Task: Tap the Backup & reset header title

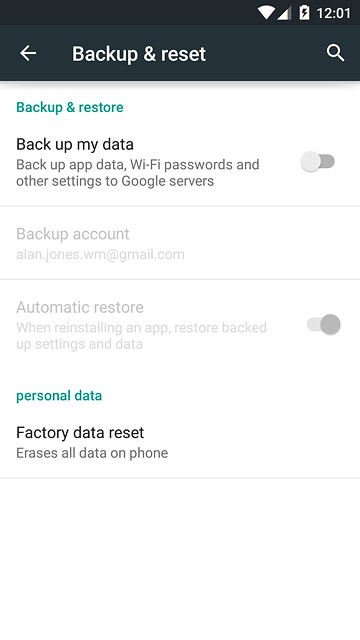Action: click(x=139, y=54)
